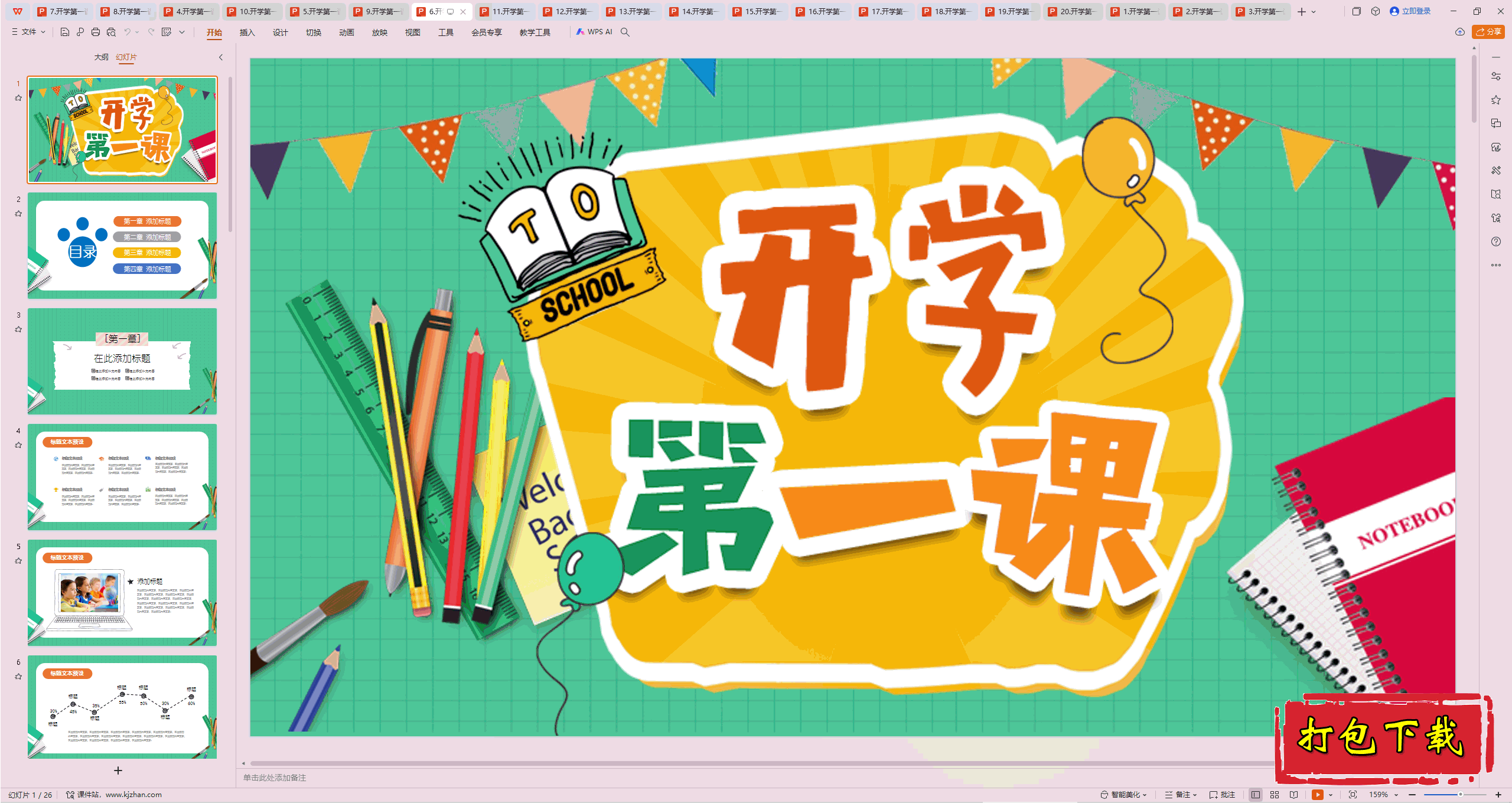Click the zoom slider handle

1460,795
